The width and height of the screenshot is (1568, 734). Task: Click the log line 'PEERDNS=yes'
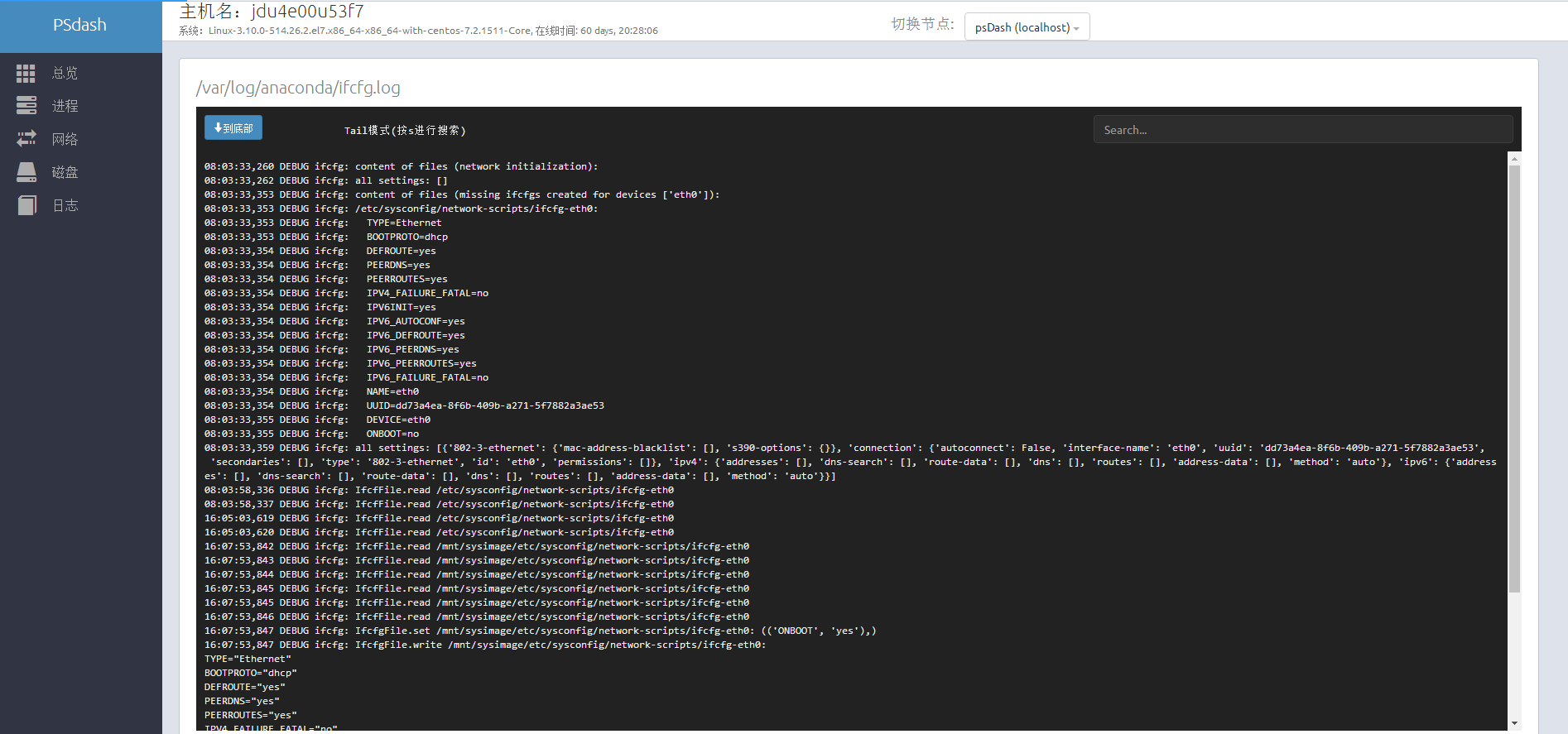317,265
